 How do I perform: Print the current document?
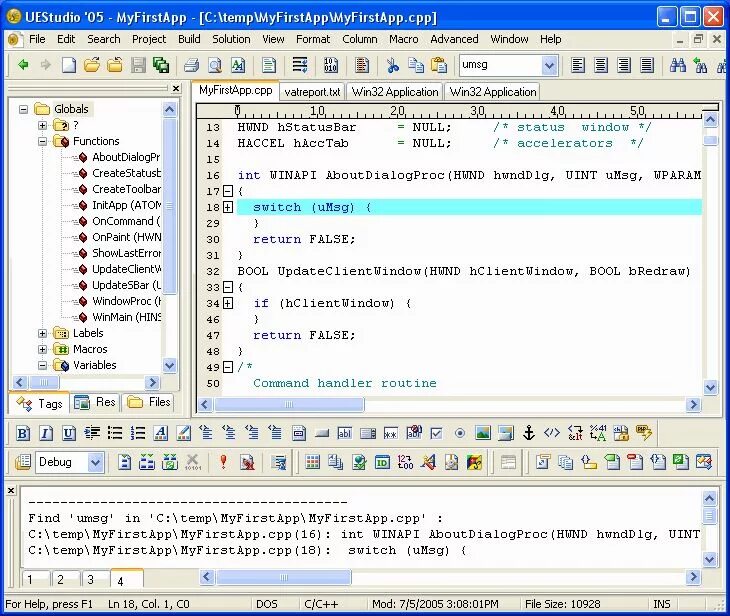[191, 65]
